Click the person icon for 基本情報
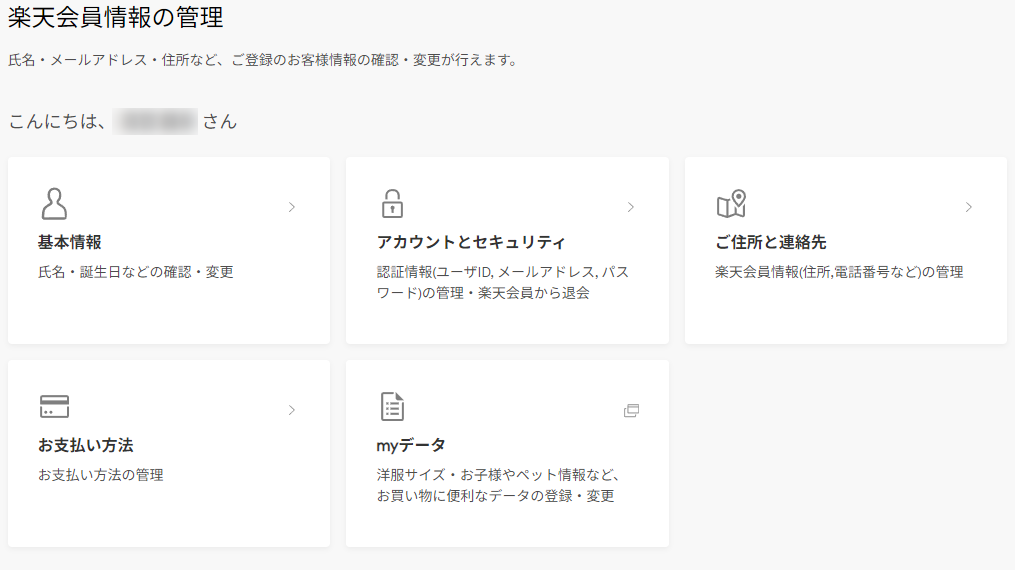1015x570 pixels. (54, 203)
